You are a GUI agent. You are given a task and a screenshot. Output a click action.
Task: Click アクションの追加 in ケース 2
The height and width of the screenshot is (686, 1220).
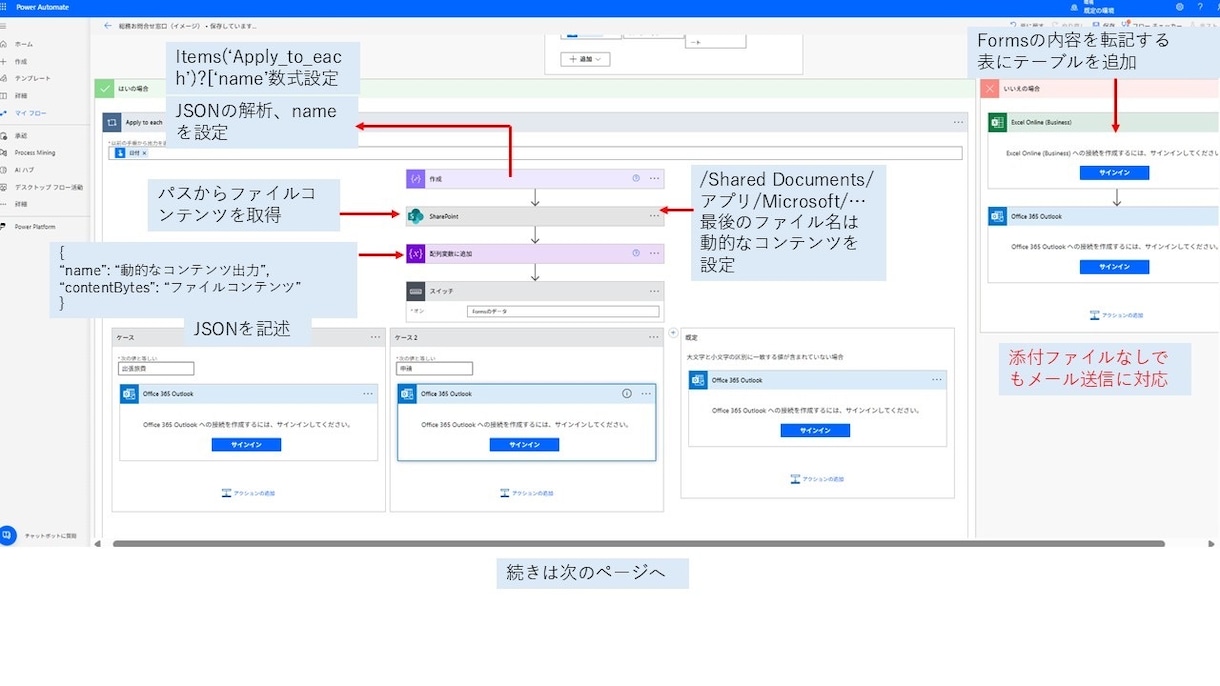[x=526, y=493]
